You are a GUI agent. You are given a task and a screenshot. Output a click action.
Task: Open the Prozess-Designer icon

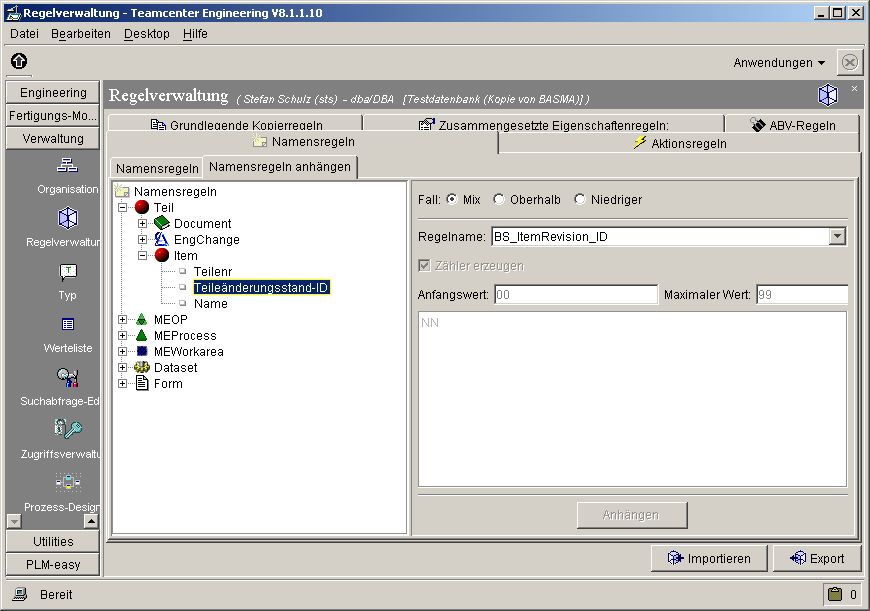[x=68, y=482]
